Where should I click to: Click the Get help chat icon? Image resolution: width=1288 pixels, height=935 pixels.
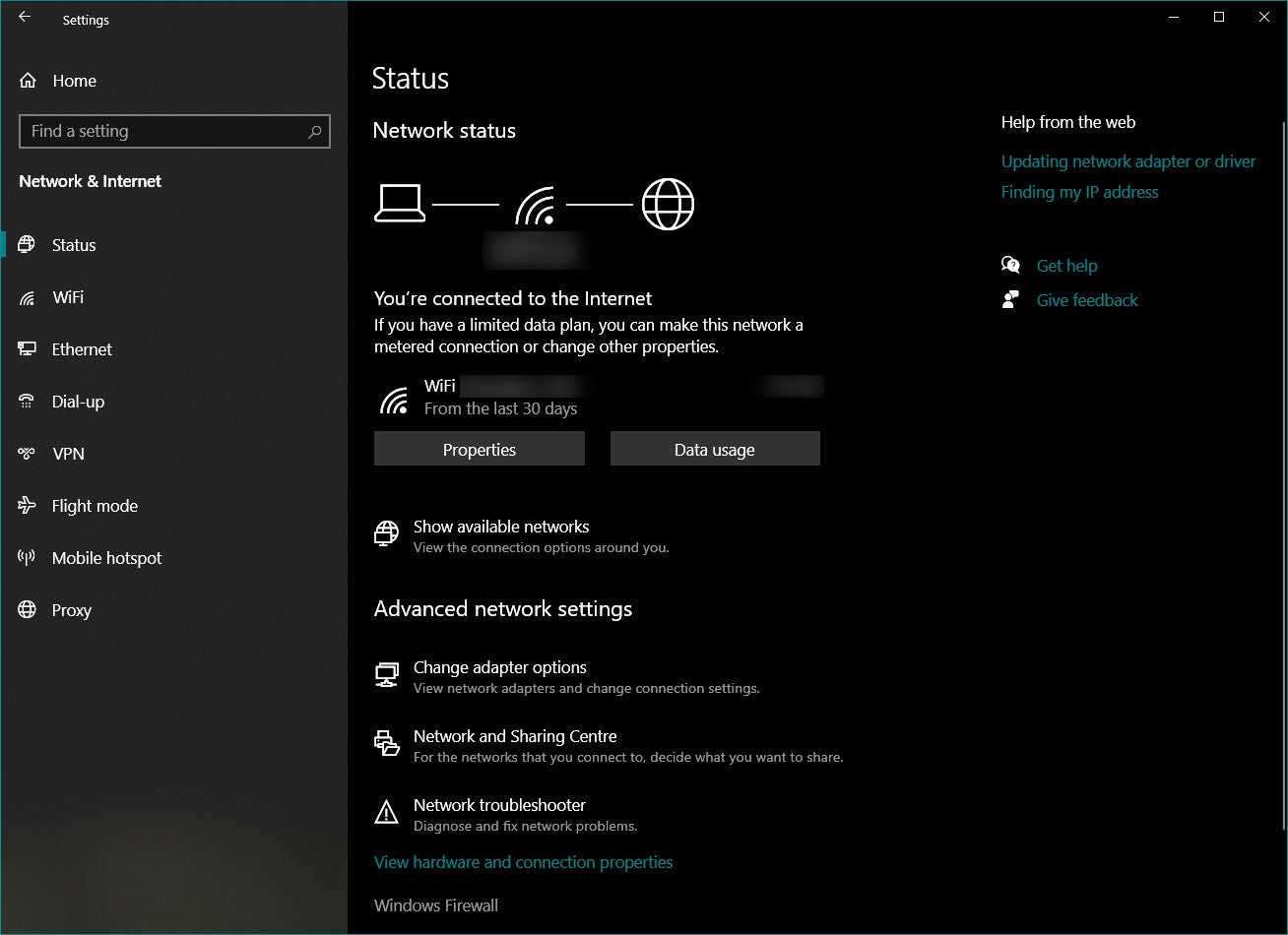1010,265
